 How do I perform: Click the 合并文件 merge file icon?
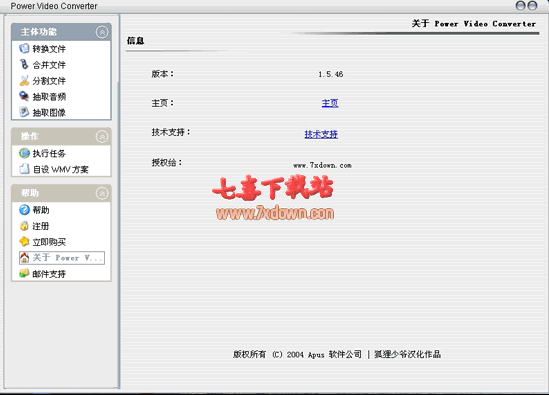(24, 64)
